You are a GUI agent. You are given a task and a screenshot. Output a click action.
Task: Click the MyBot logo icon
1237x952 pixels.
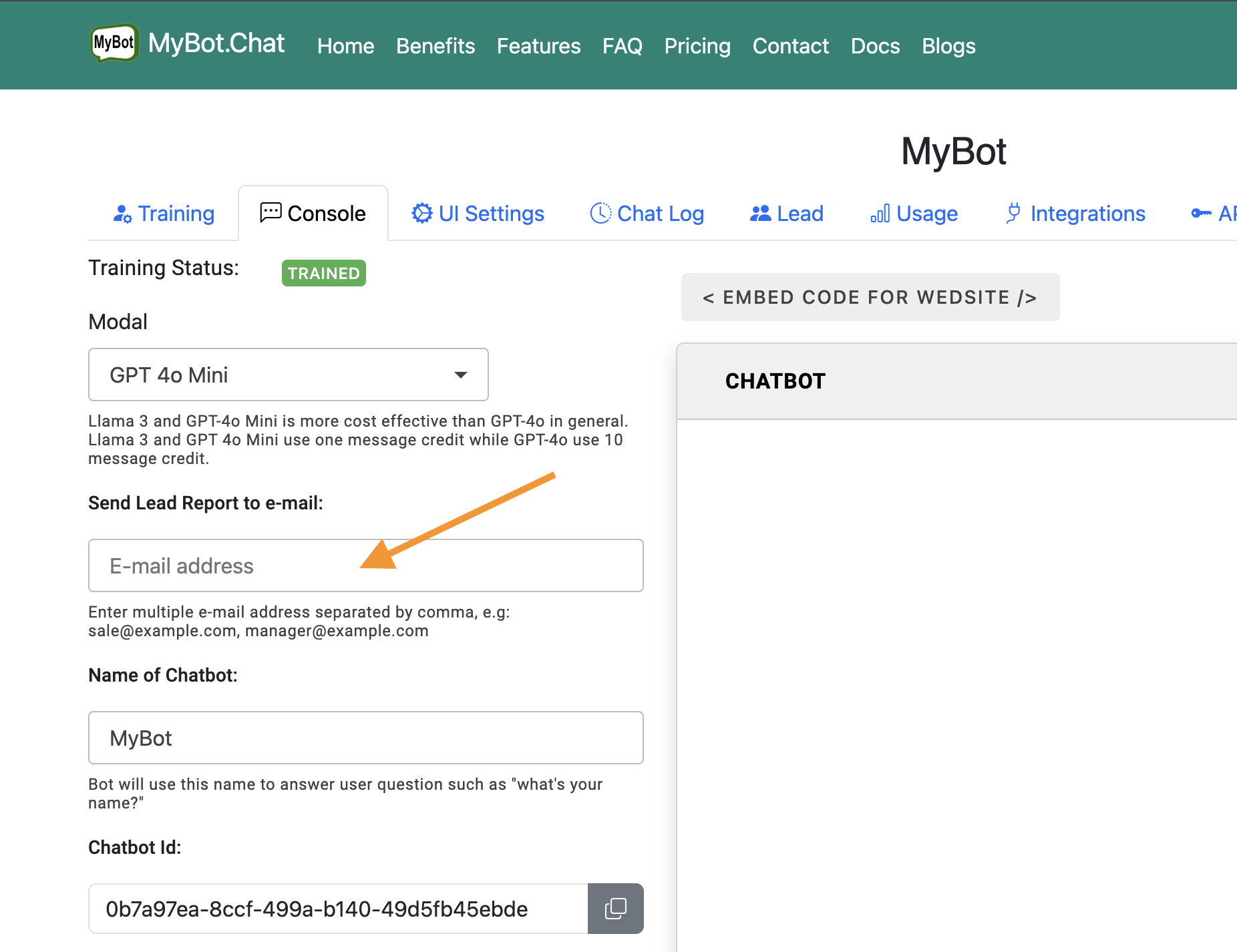tap(114, 43)
